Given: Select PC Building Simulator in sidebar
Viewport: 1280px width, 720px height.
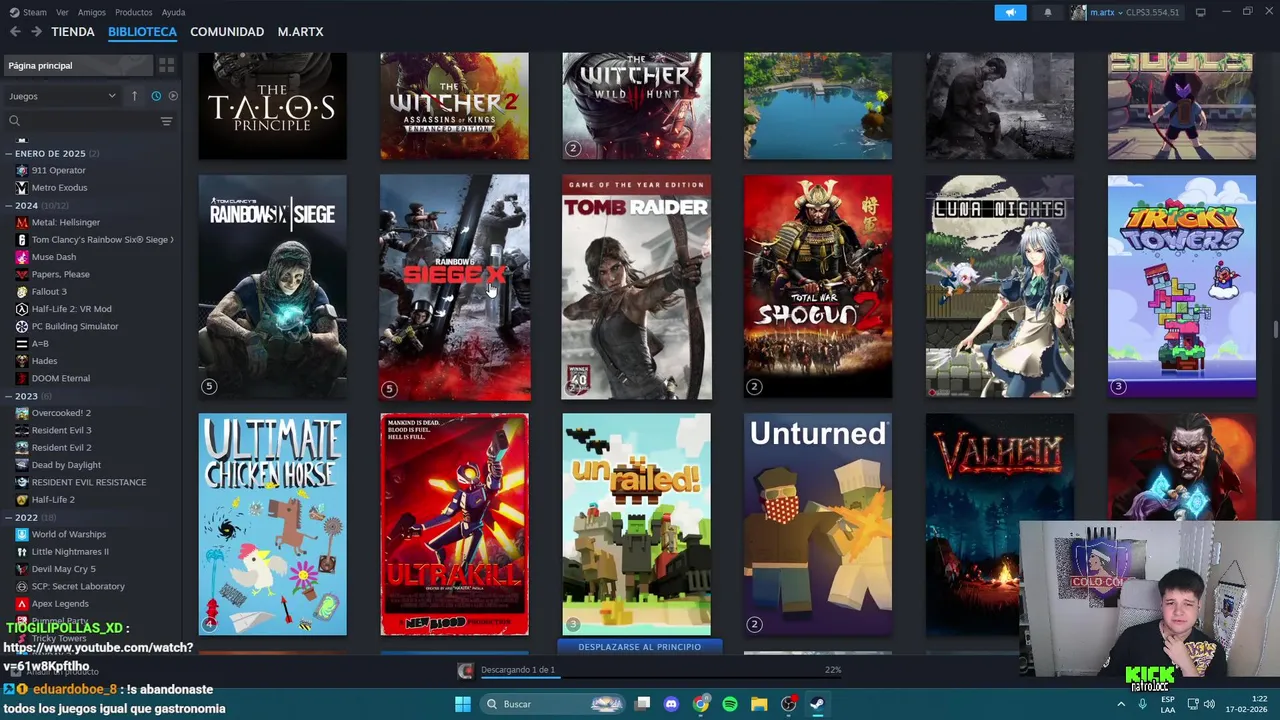Looking at the screenshot, I should pos(74,326).
